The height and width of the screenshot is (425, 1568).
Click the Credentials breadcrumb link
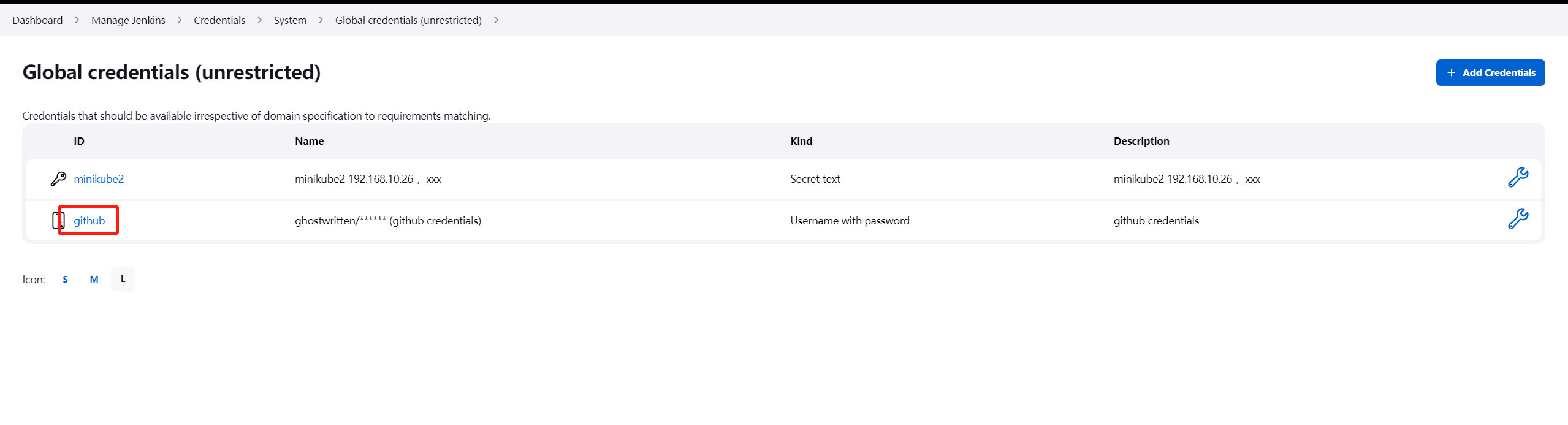(219, 20)
